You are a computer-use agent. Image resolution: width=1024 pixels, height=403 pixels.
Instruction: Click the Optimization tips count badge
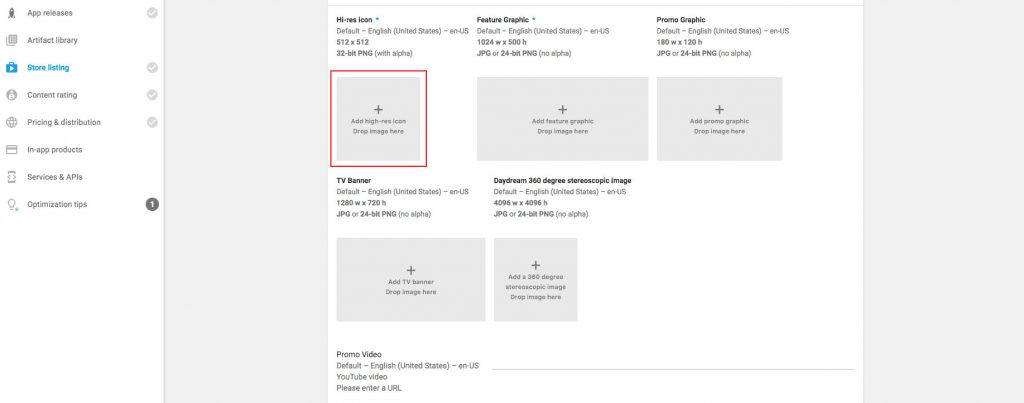coord(152,204)
